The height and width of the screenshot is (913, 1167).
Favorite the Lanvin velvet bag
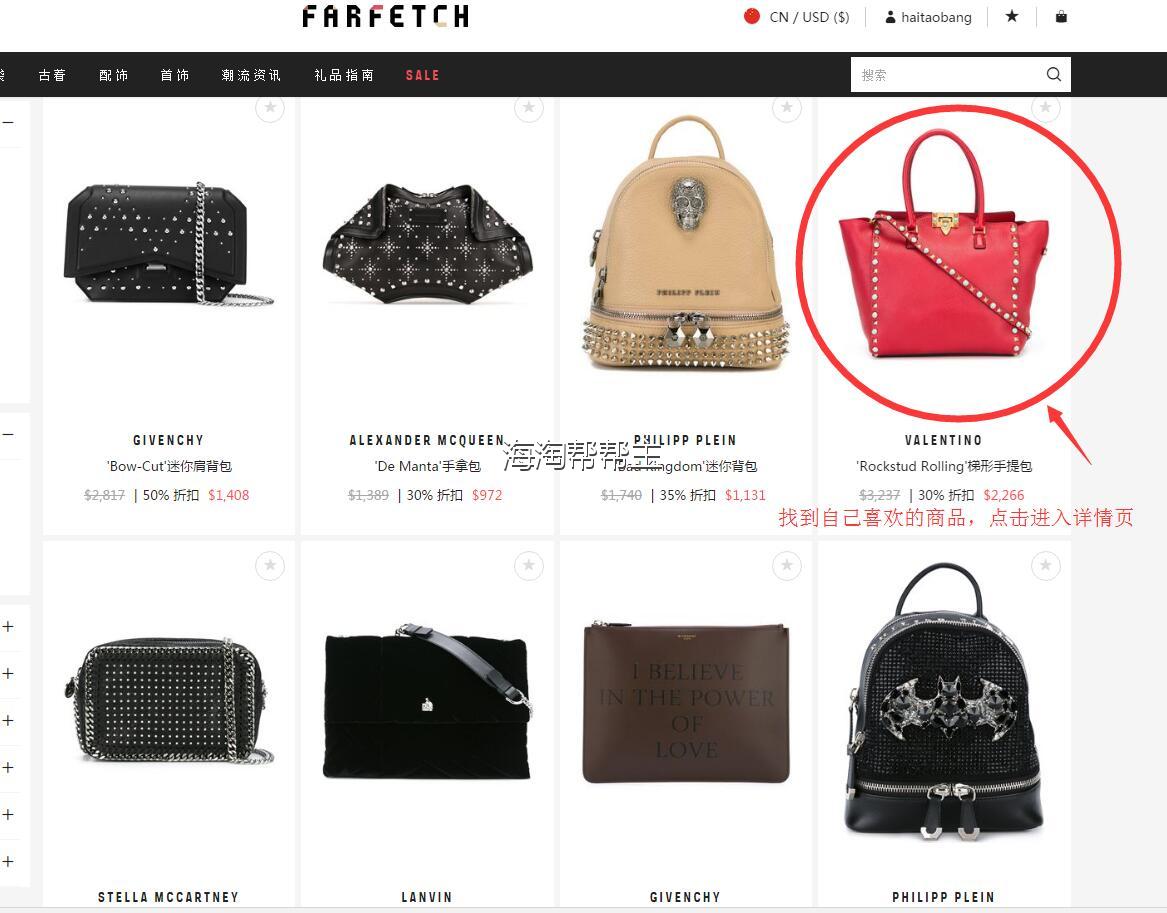click(528, 566)
